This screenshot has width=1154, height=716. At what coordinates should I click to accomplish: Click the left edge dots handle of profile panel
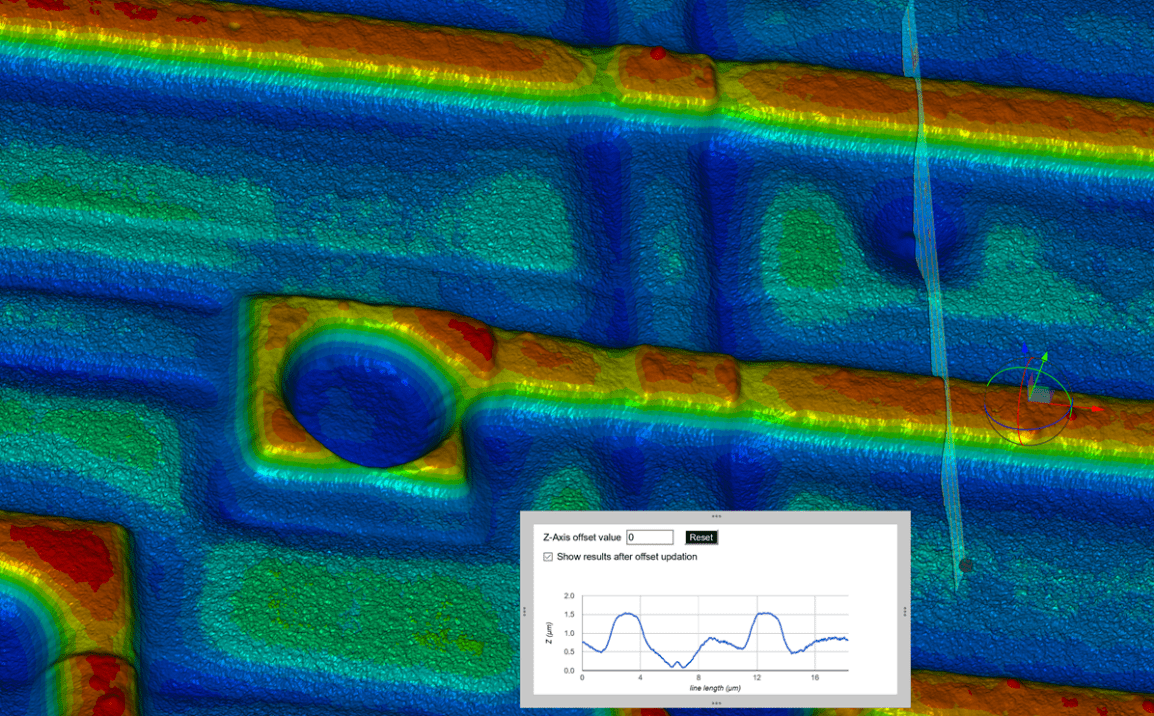click(525, 612)
